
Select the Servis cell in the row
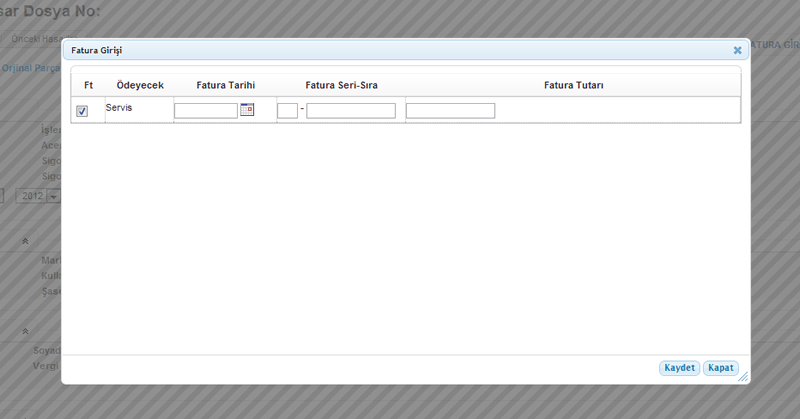click(x=119, y=107)
